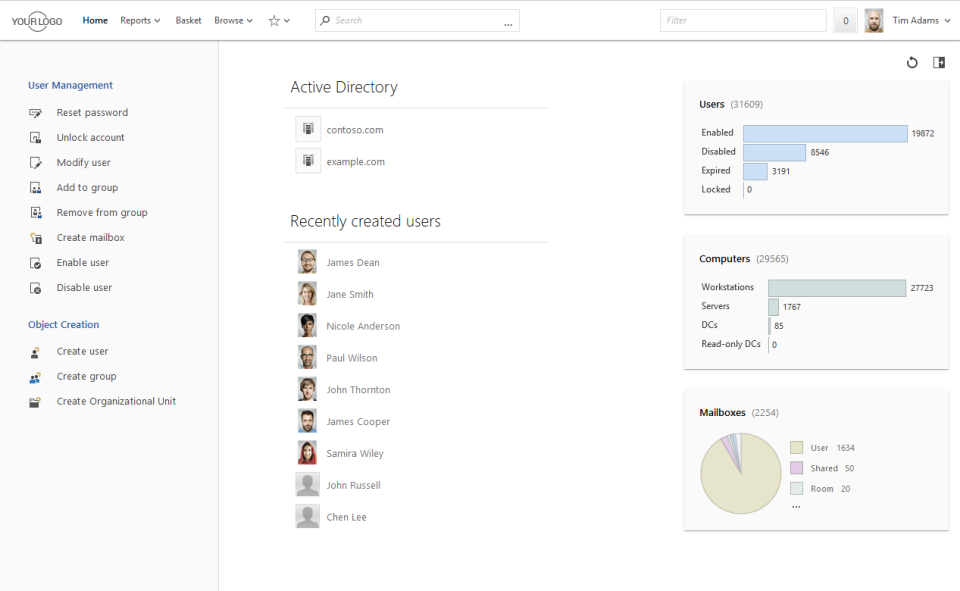The height and width of the screenshot is (591, 960).
Task: Switch to the Home tab
Action: click(95, 20)
